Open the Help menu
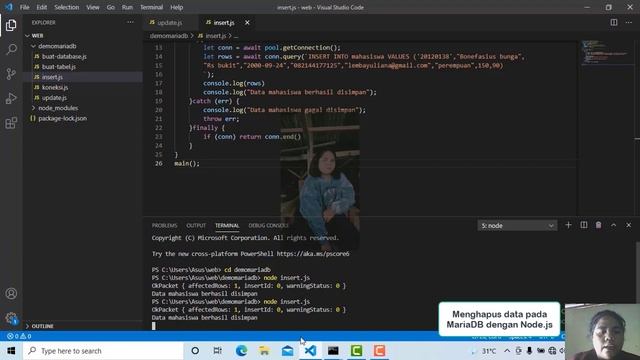 pos(176,7)
